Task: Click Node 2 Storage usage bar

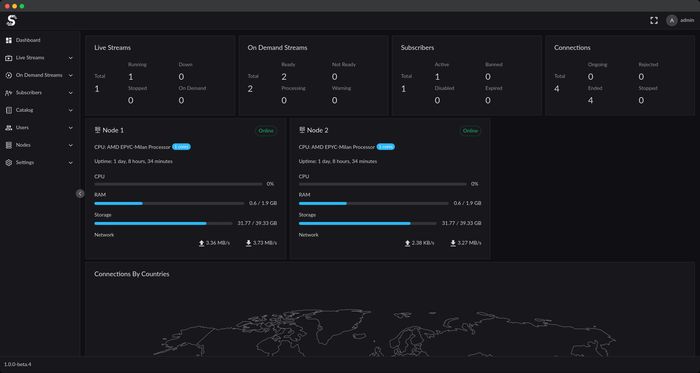Action: (367, 223)
